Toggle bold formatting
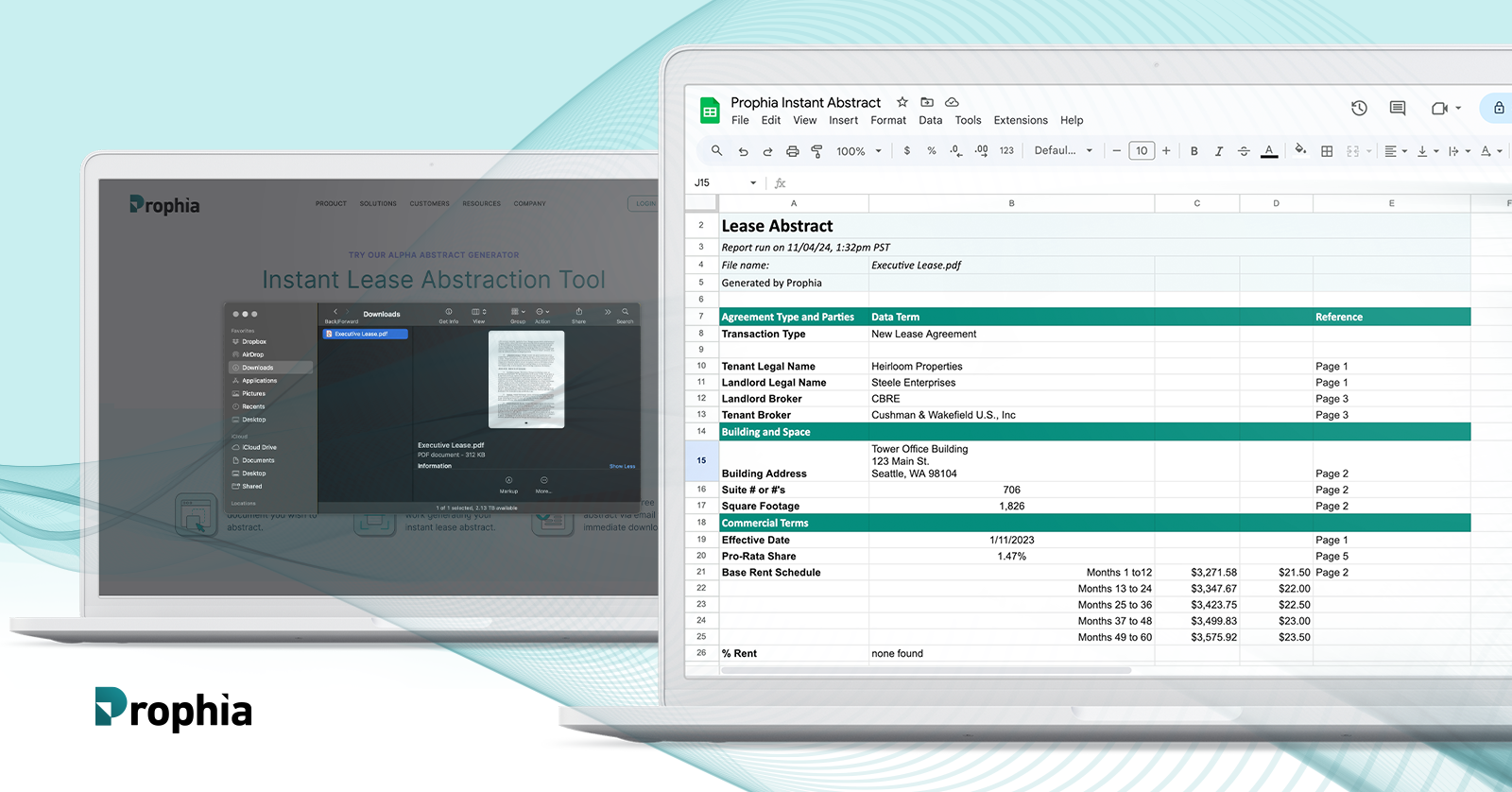This screenshot has width=1512, height=792. coord(1194,151)
